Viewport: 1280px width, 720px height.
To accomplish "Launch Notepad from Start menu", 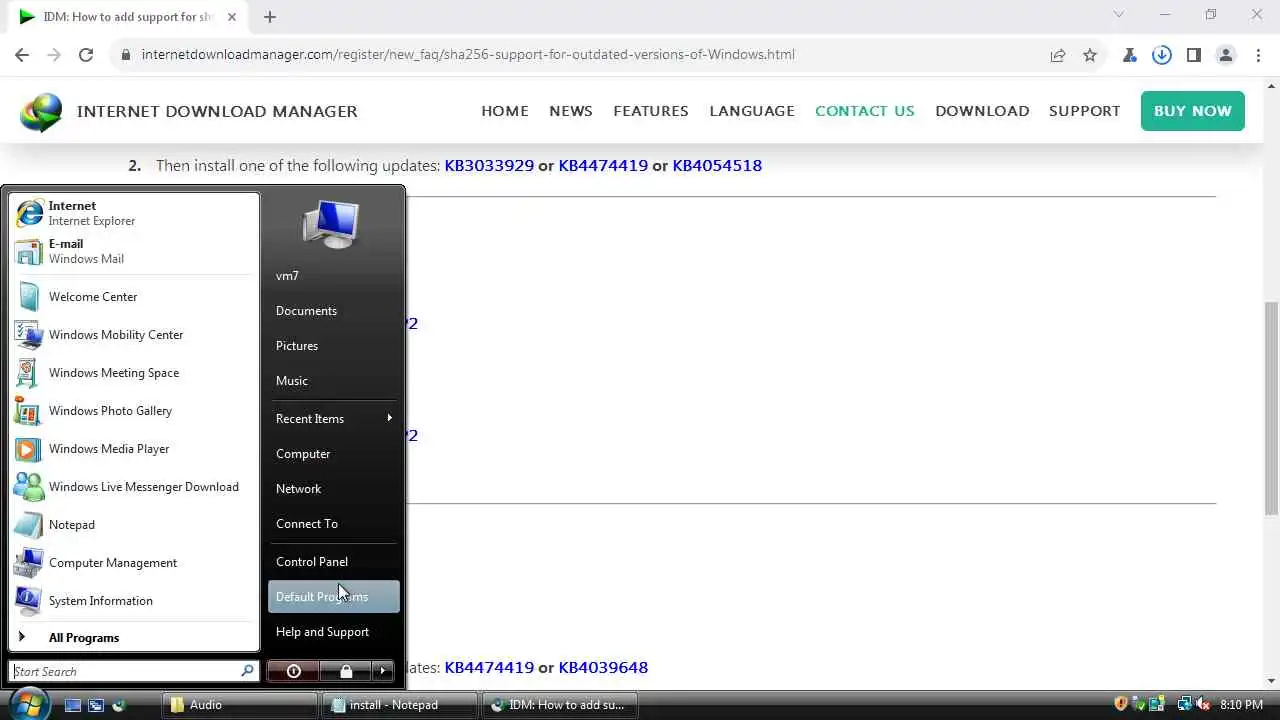I will click(x=133, y=525).
